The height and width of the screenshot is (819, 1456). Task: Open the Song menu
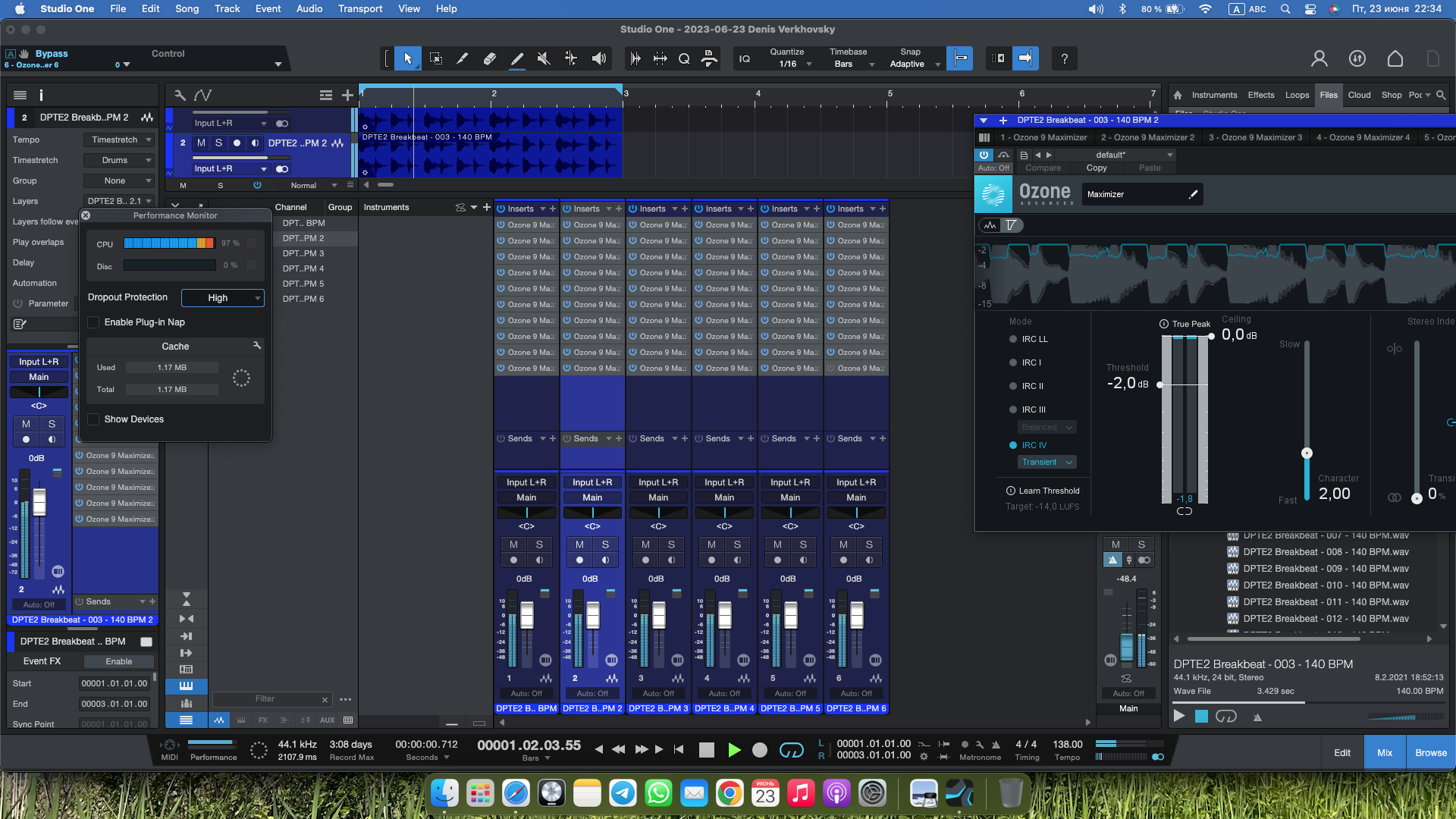click(187, 8)
